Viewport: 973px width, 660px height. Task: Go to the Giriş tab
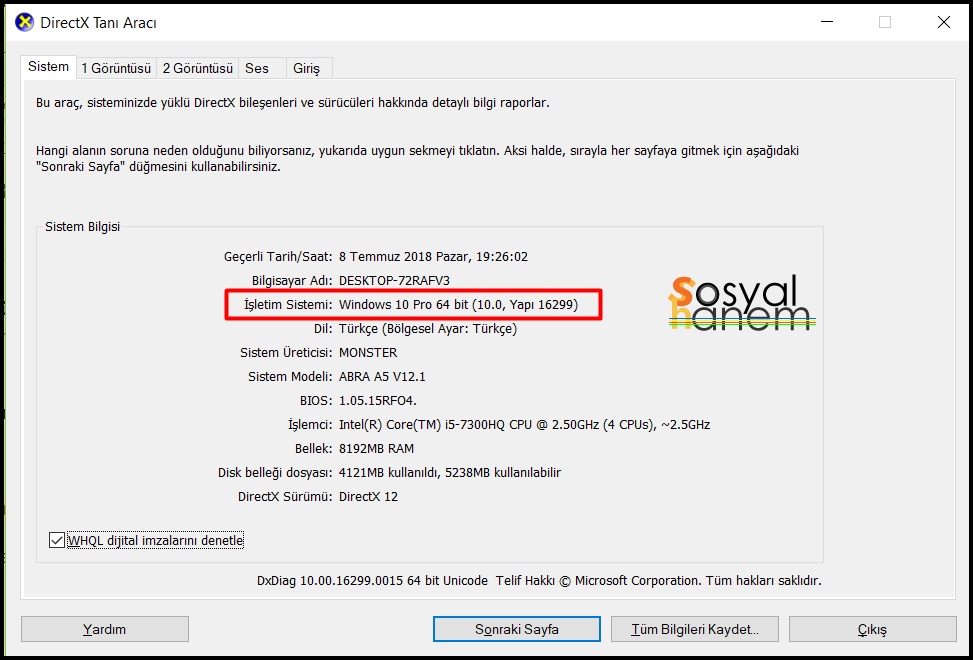click(306, 68)
